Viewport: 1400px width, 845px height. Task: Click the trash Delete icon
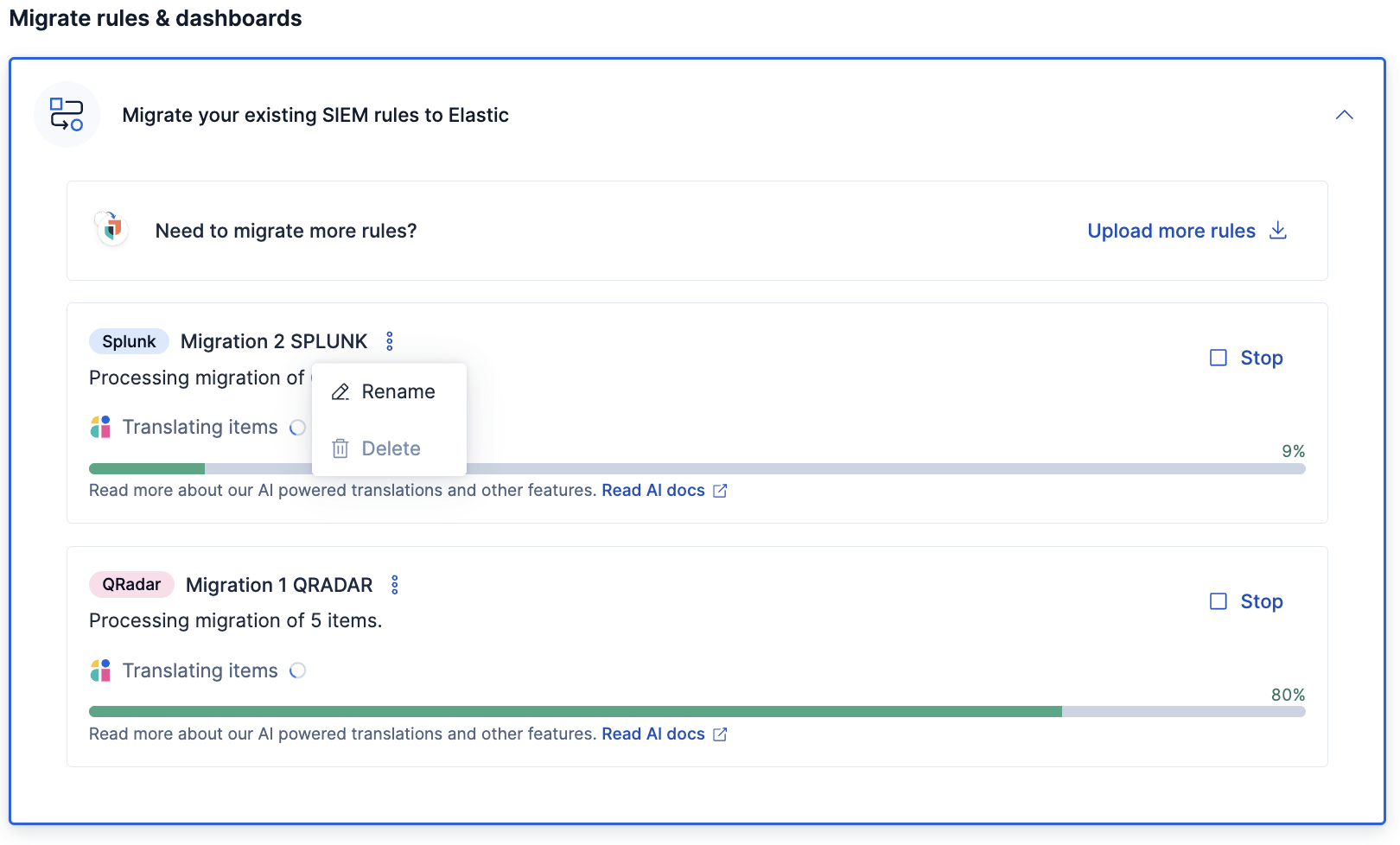tap(340, 448)
